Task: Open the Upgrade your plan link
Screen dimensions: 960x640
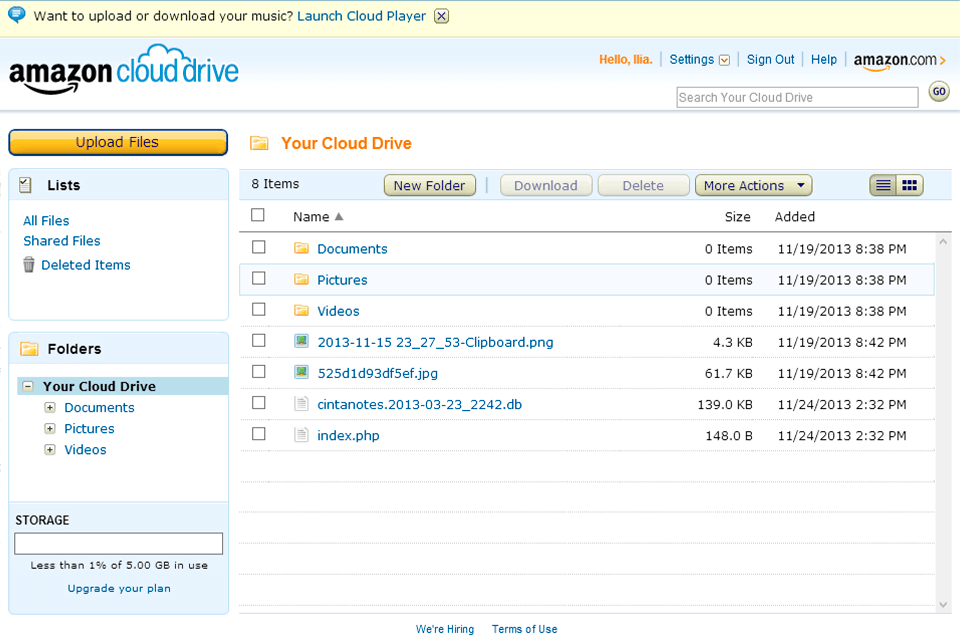Action: pyautogui.click(x=118, y=588)
